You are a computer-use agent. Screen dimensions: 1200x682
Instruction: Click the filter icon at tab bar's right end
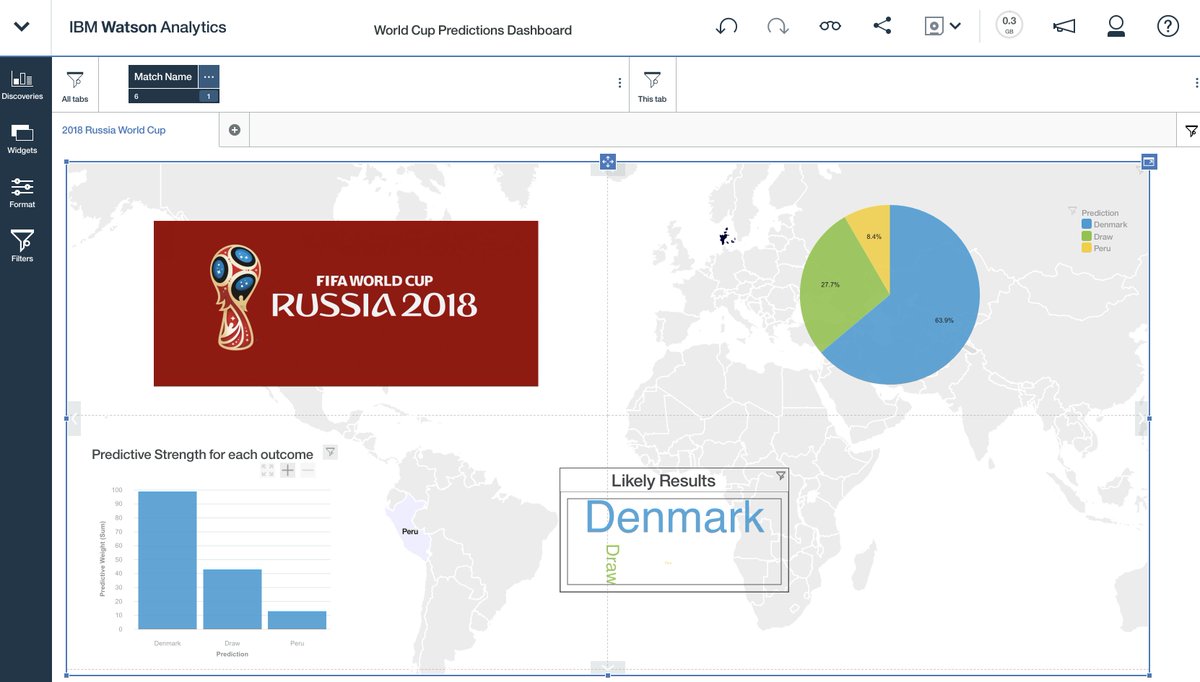(x=1191, y=131)
